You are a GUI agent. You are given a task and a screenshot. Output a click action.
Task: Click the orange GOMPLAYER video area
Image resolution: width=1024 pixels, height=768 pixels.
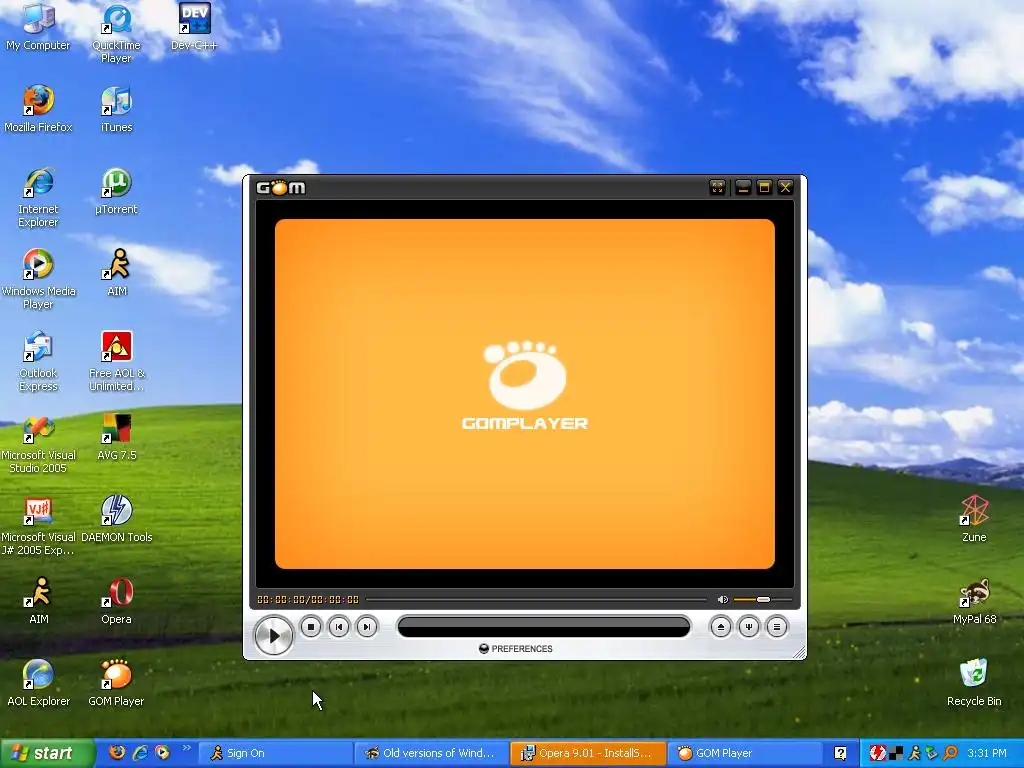click(x=524, y=394)
